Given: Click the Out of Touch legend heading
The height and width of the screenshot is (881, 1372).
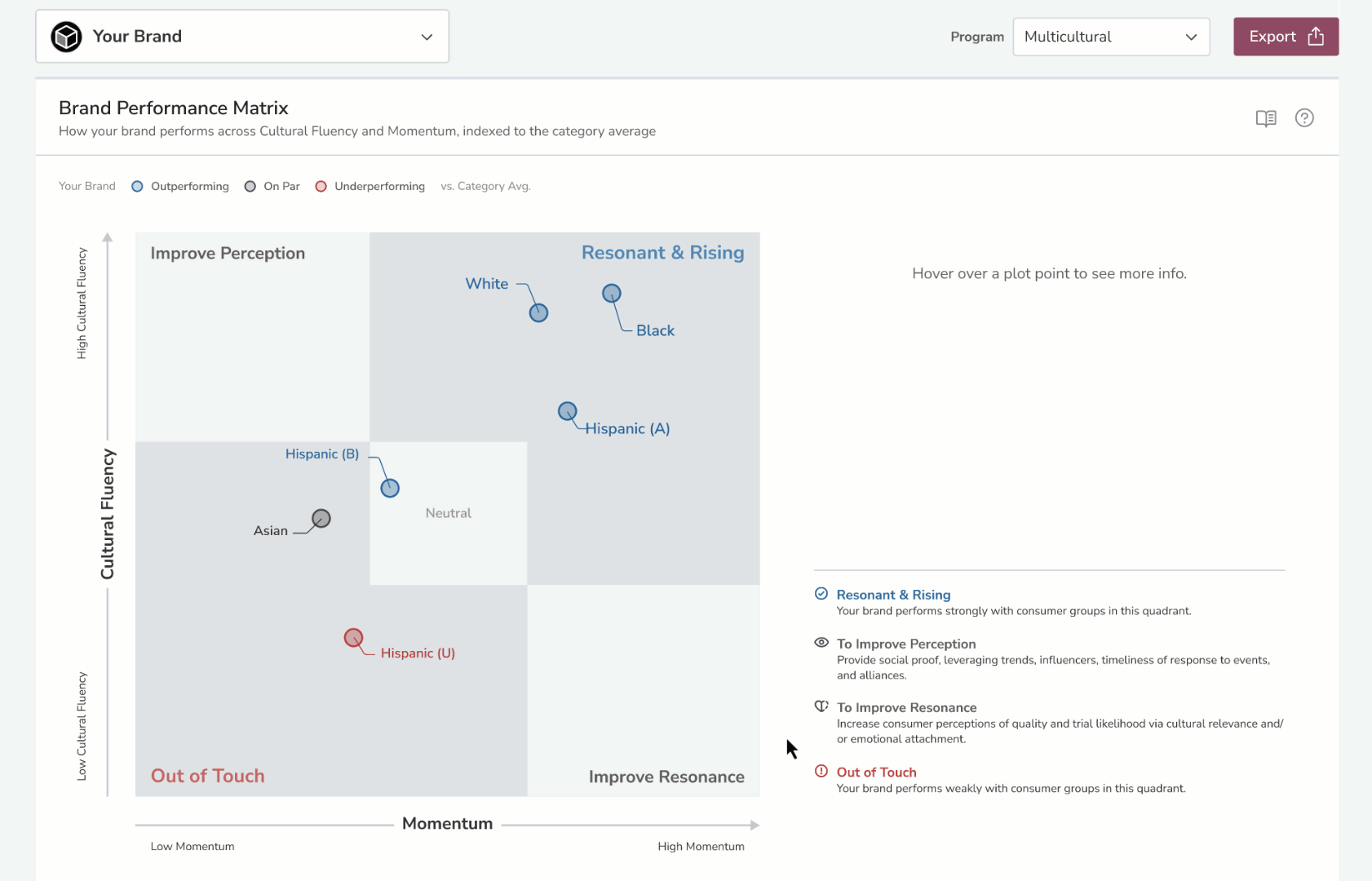Looking at the screenshot, I should coord(876,772).
